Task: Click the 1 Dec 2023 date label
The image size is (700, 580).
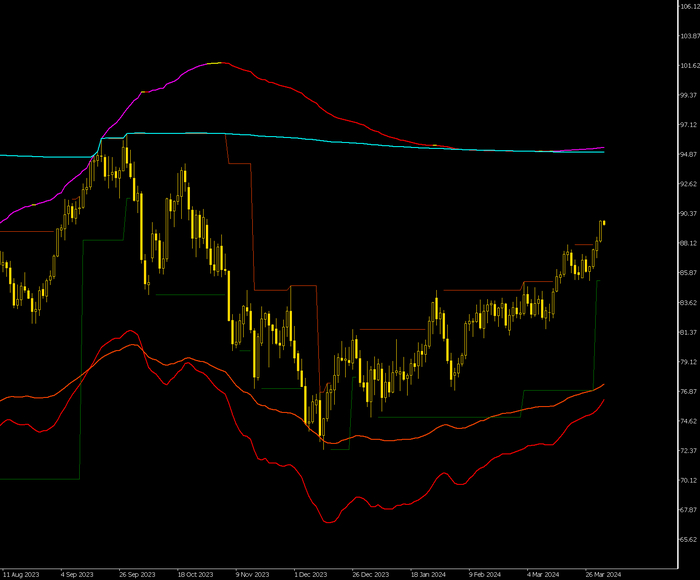Action: (x=311, y=575)
